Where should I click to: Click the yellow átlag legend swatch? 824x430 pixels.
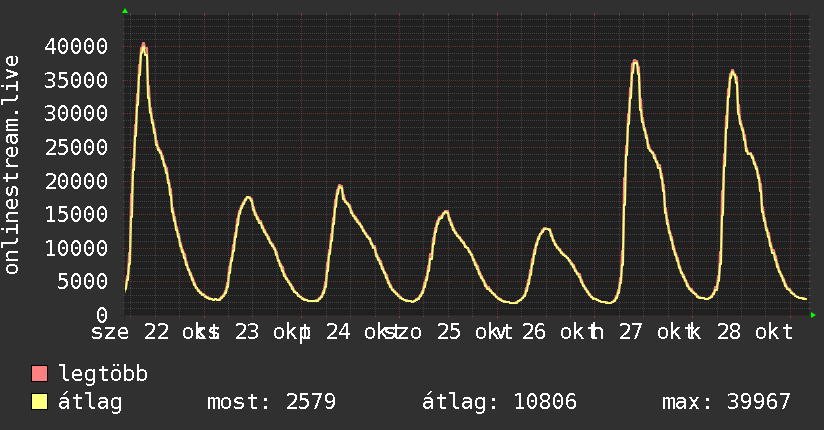pyautogui.click(x=39, y=402)
